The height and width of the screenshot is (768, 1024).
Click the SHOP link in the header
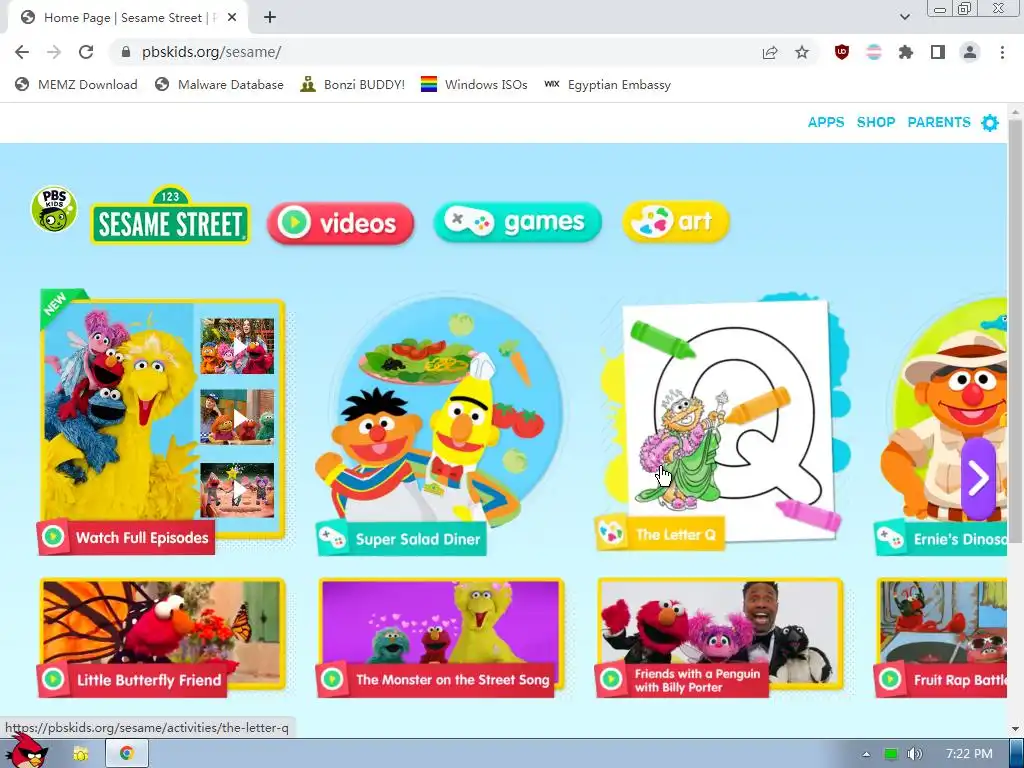pos(876,122)
